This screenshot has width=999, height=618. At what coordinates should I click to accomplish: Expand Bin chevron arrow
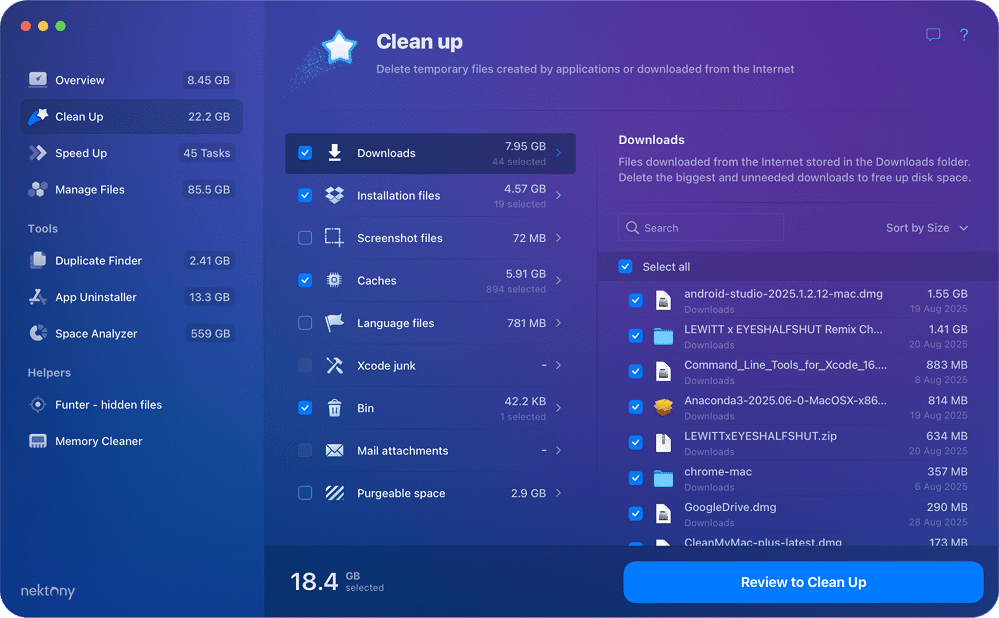(558, 408)
